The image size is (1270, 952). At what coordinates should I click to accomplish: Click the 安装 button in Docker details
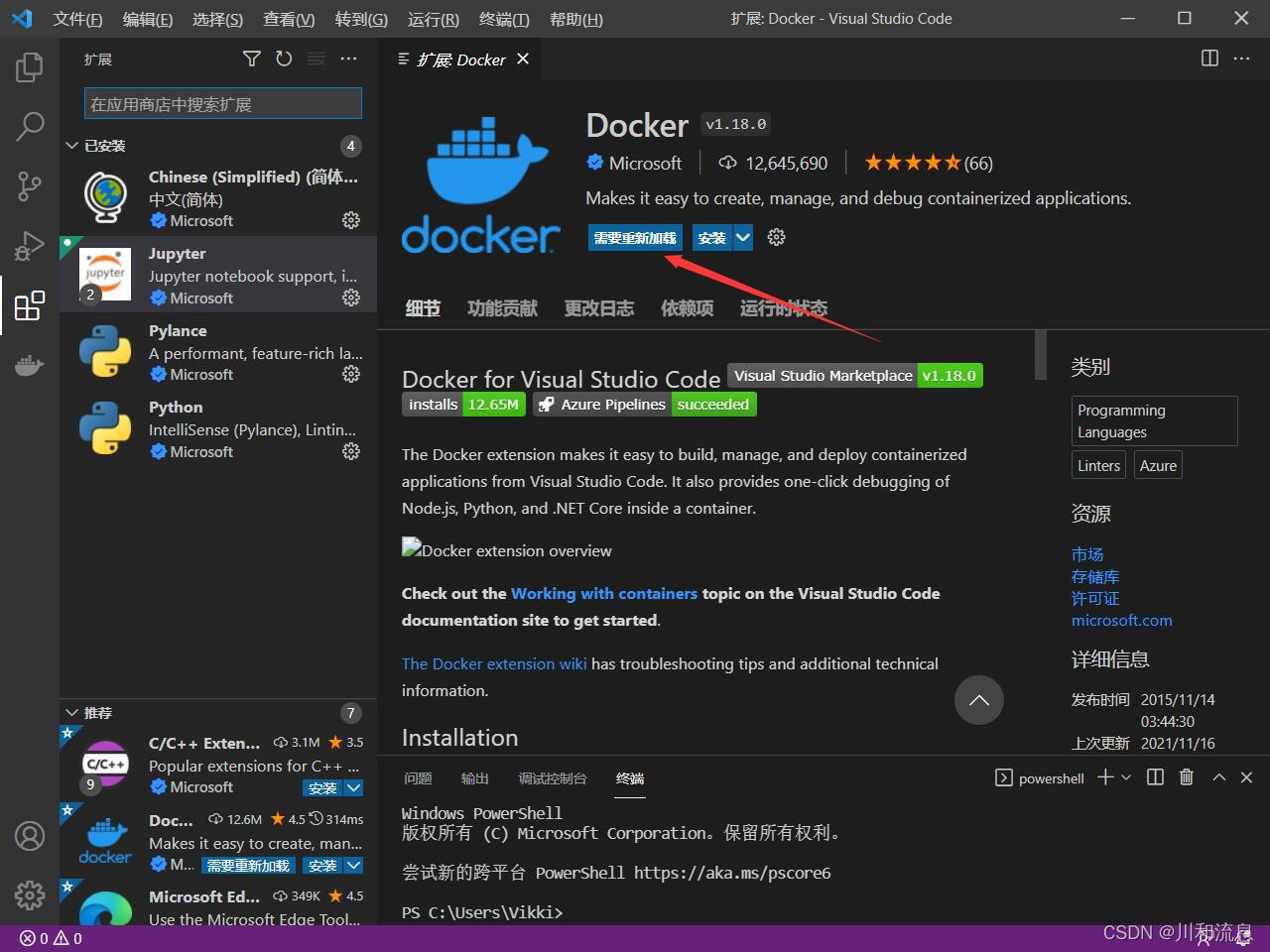click(712, 237)
